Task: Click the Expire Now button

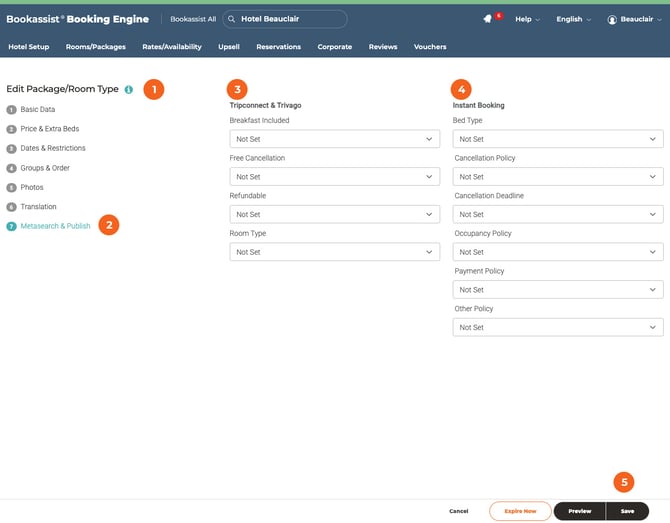Action: click(x=520, y=511)
